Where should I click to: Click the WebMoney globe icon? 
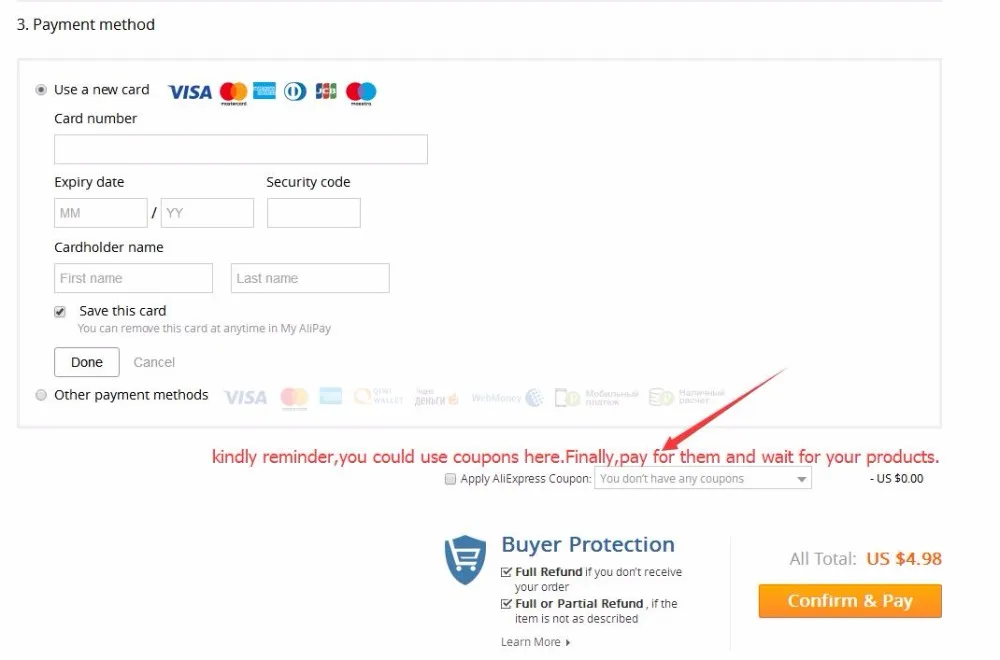(x=534, y=398)
